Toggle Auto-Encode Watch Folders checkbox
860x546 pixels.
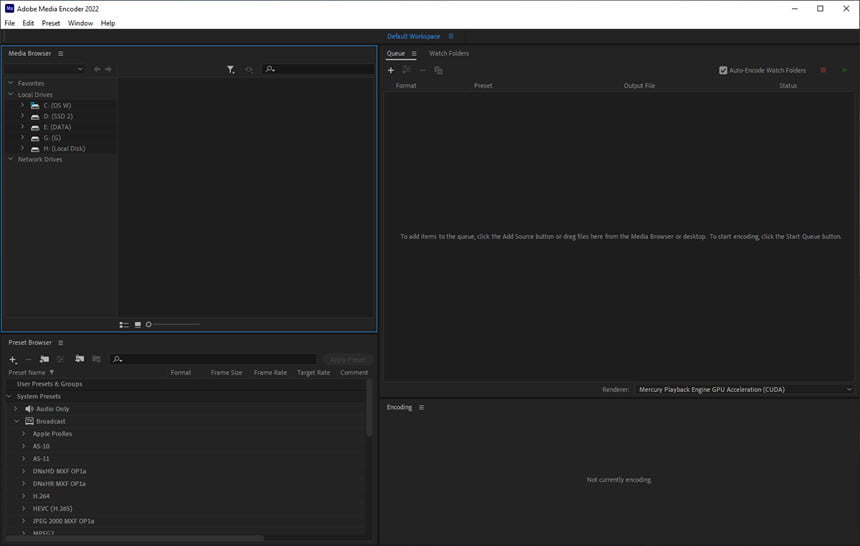tap(723, 70)
